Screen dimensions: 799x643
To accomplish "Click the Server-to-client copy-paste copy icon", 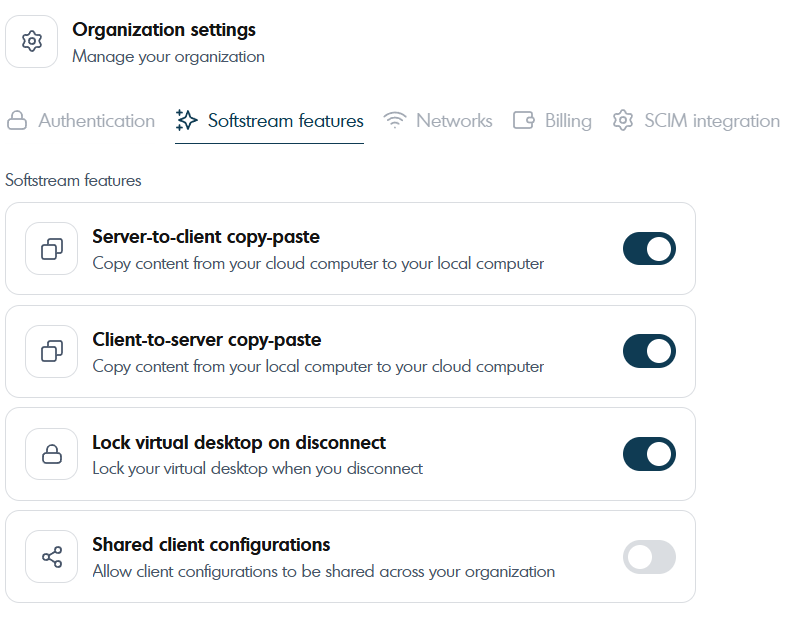I will [x=51, y=249].
